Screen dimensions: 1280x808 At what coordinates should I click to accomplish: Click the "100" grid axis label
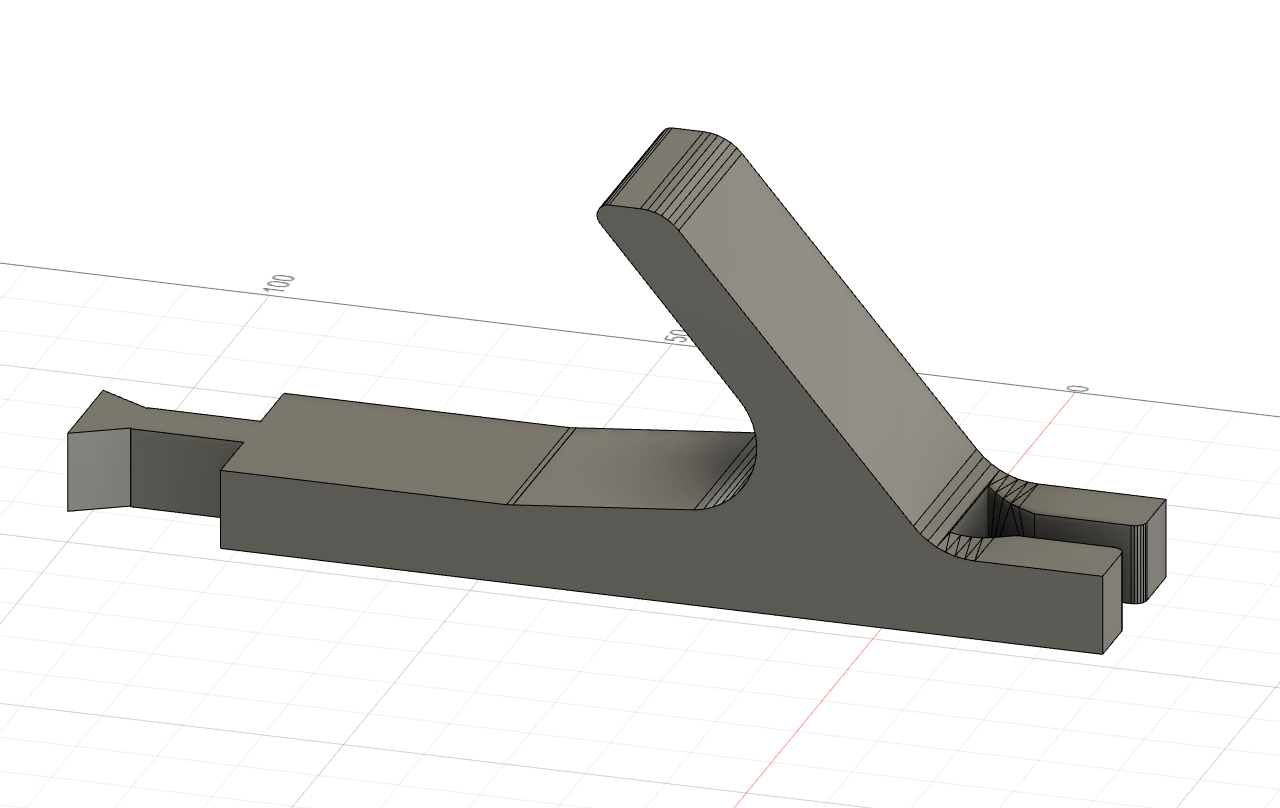[x=280, y=283]
